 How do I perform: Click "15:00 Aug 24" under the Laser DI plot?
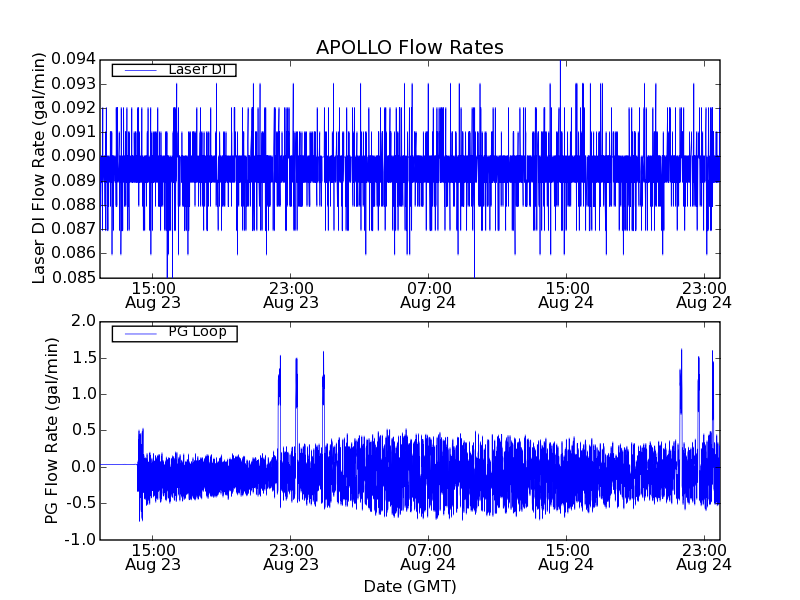pos(566,296)
